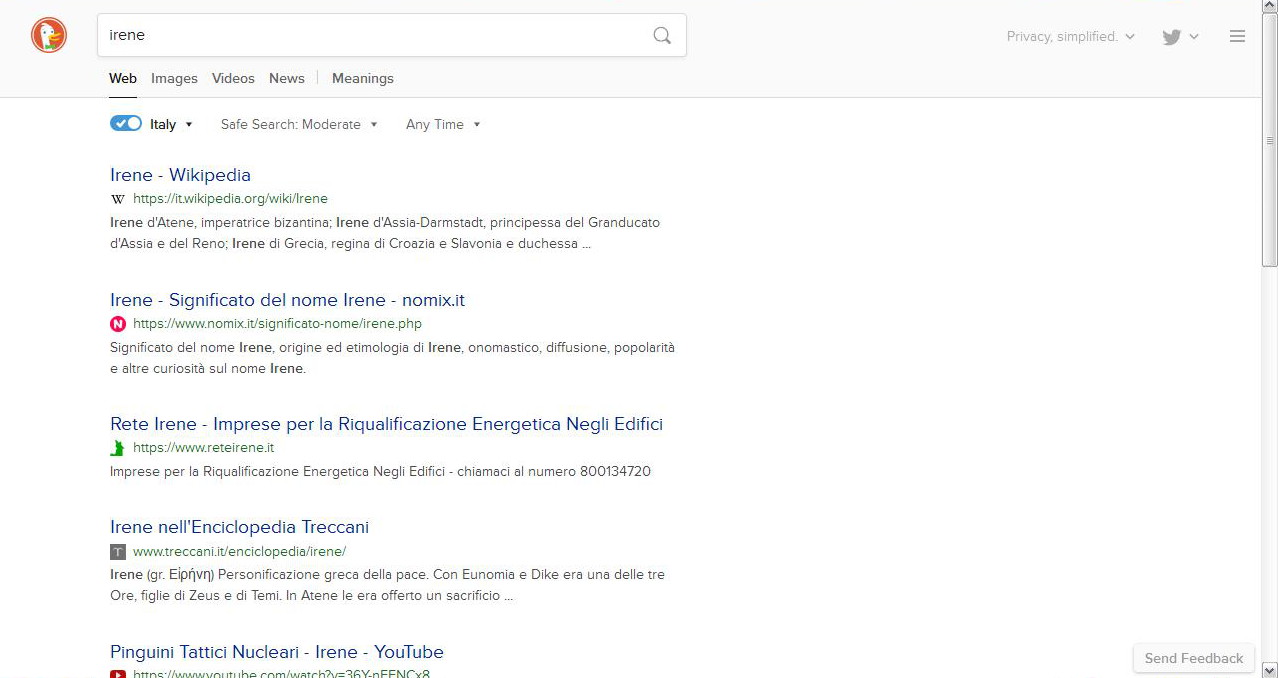Switch to the News tab

(x=287, y=78)
